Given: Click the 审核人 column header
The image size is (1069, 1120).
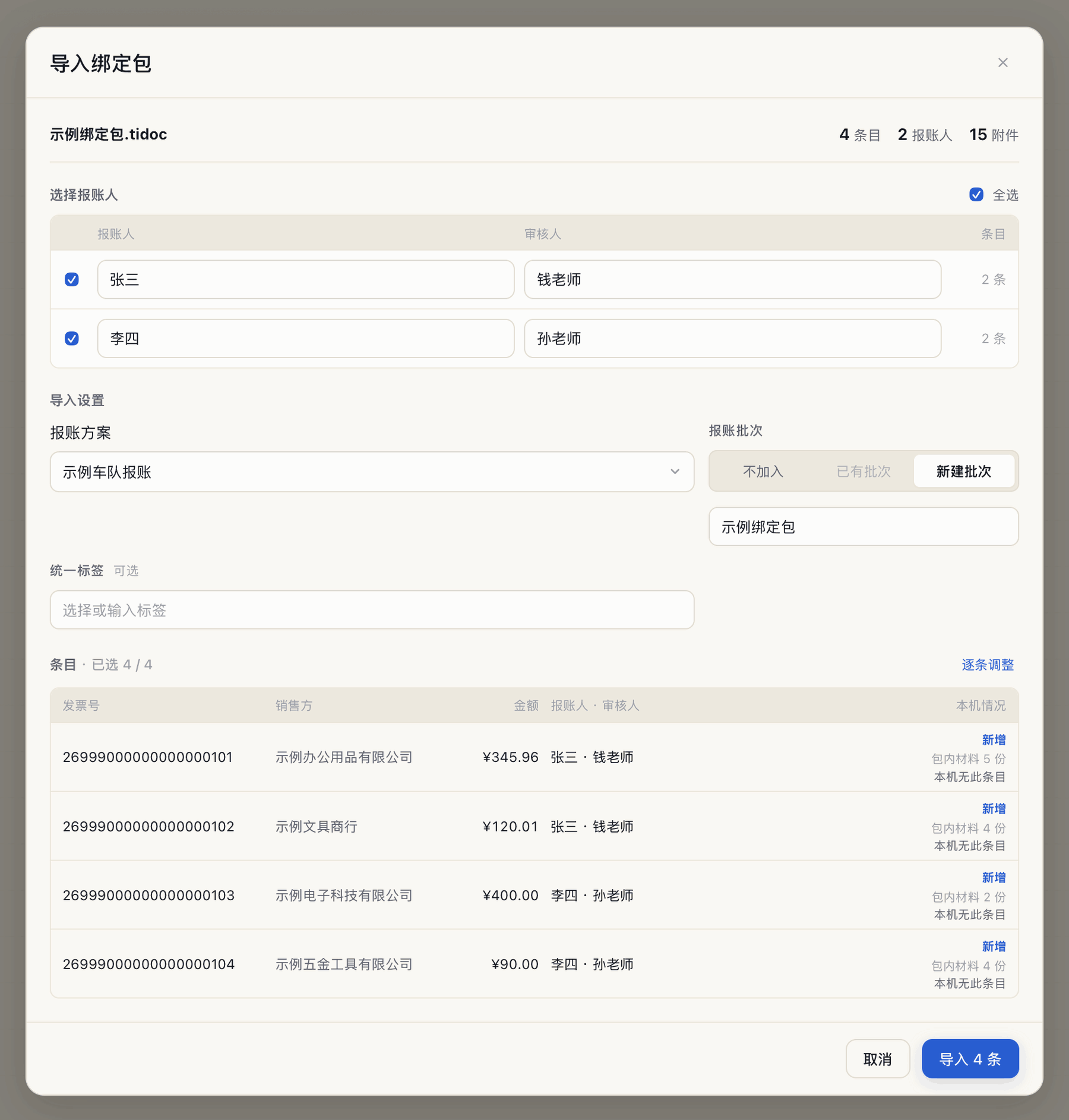Looking at the screenshot, I should point(542,234).
